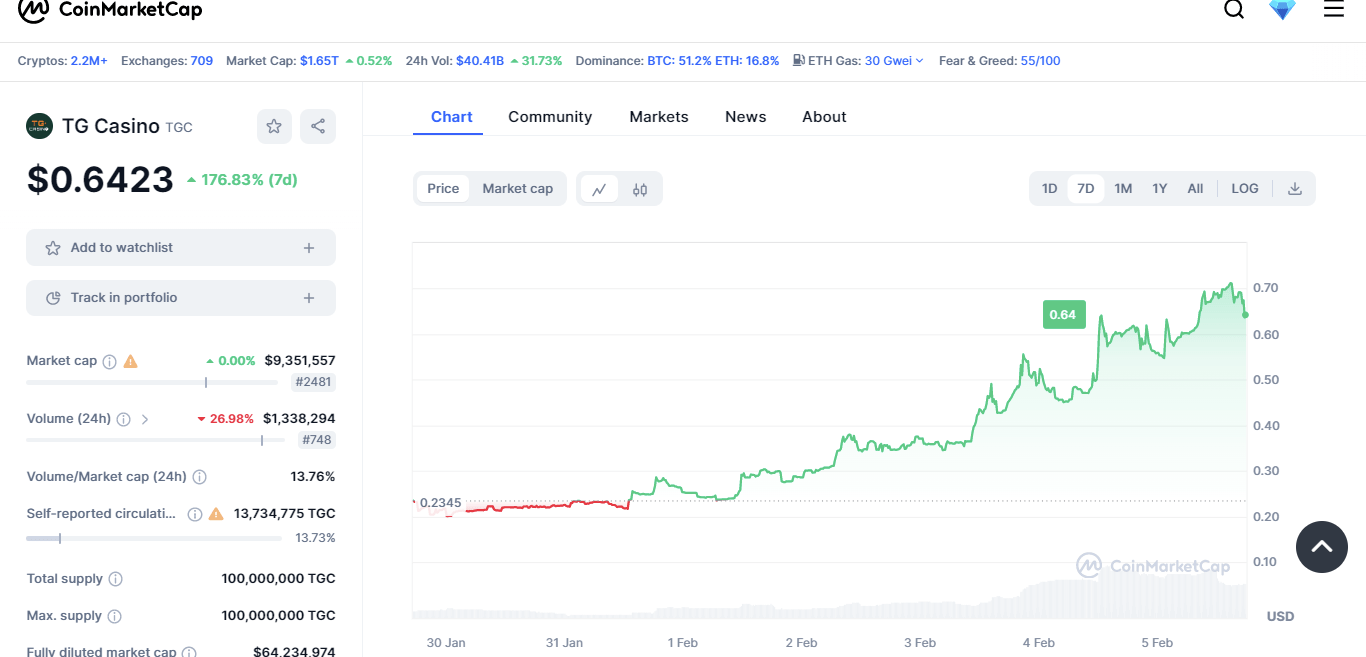
Task: Set chart range to 1M
Action: pyautogui.click(x=1123, y=189)
